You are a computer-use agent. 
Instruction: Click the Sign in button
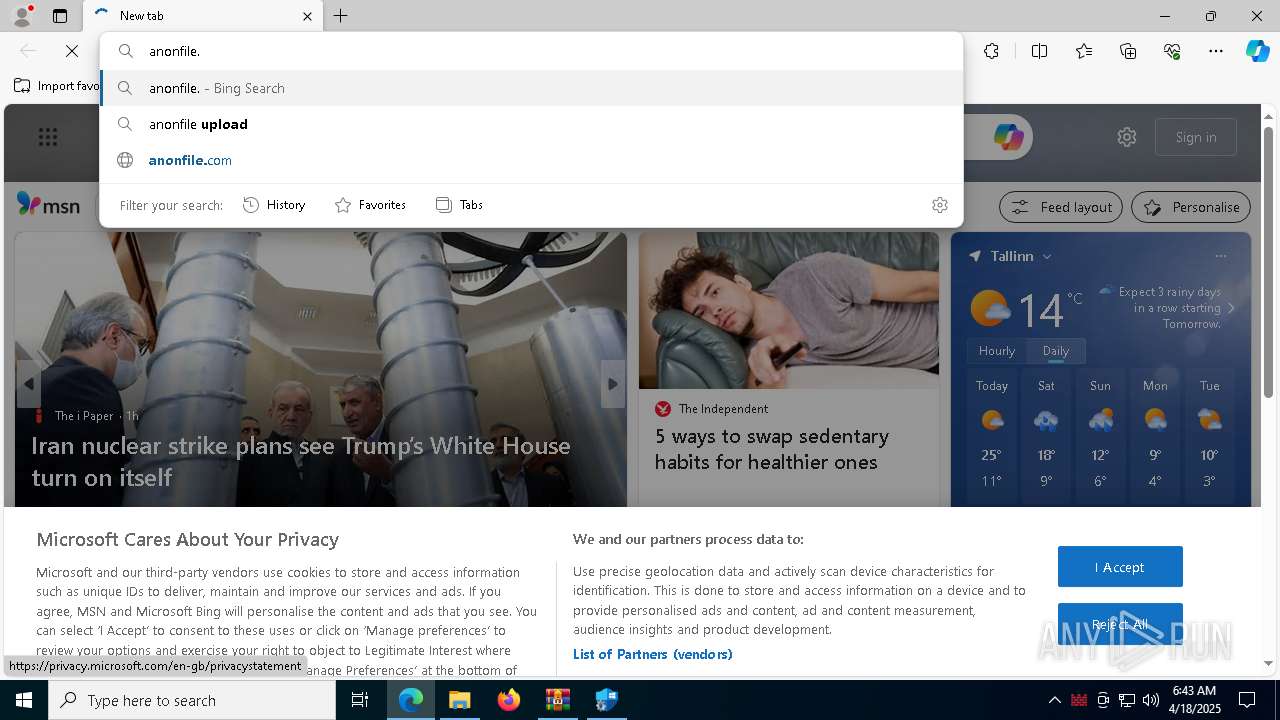tap(1196, 137)
